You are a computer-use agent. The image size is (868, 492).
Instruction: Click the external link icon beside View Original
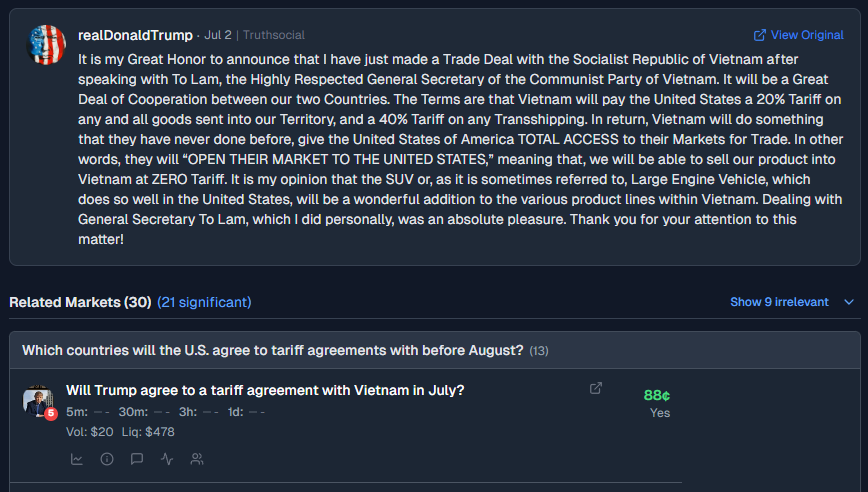point(760,35)
